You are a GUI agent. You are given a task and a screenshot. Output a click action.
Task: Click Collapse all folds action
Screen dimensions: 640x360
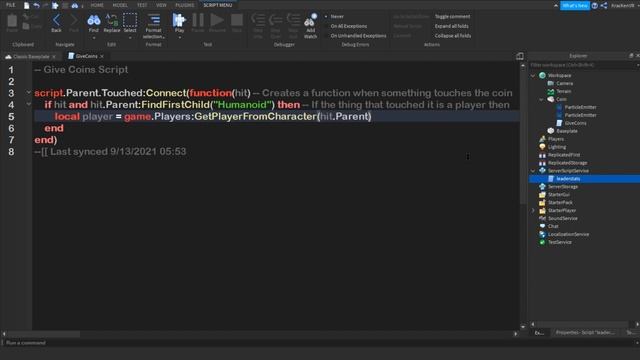pyautogui.click(x=453, y=36)
